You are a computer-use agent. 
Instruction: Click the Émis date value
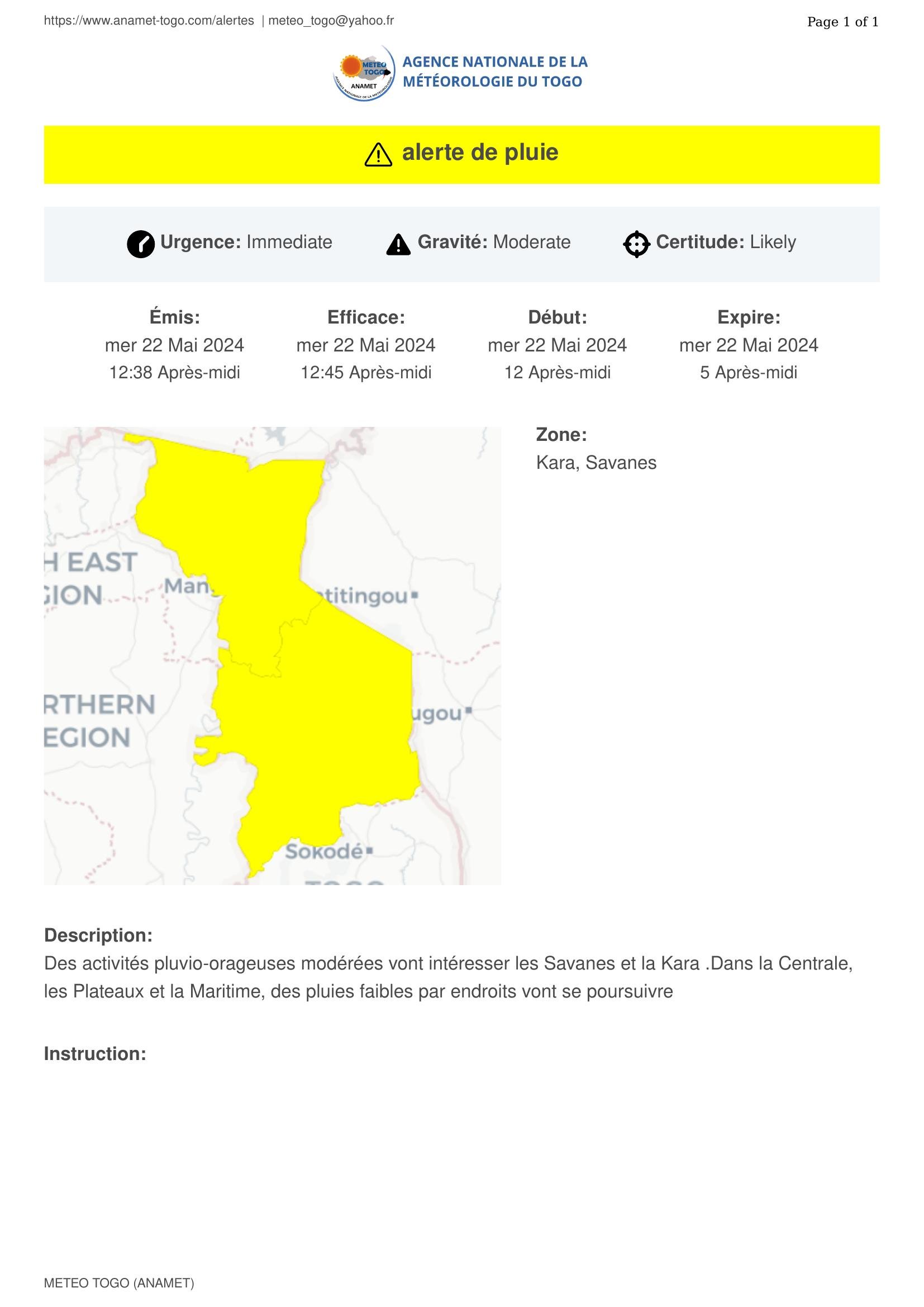[x=175, y=345]
